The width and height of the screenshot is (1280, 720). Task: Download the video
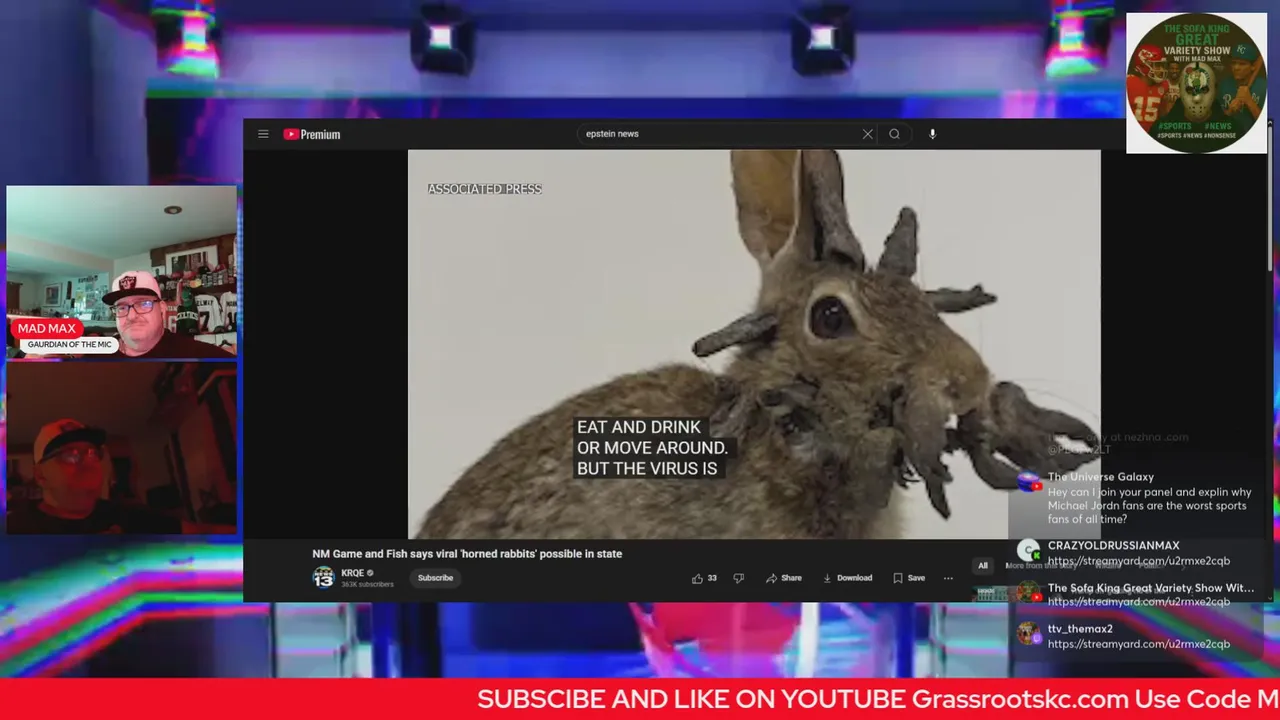click(x=848, y=578)
